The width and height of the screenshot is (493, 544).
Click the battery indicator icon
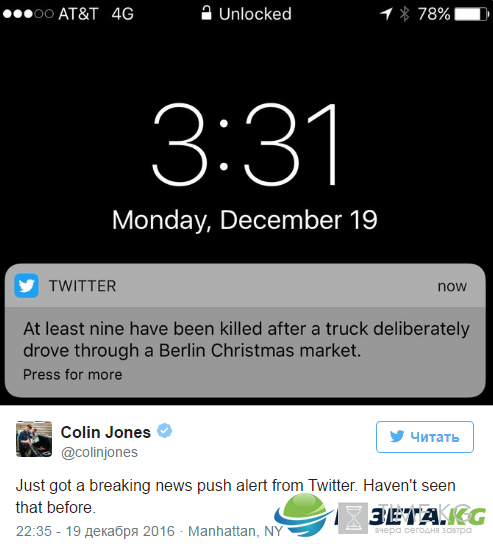(x=471, y=14)
